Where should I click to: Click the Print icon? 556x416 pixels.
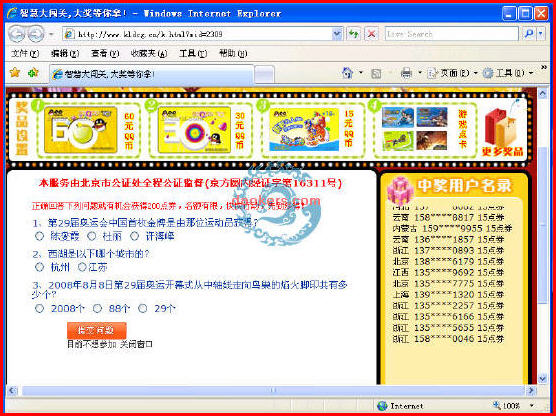[406, 73]
